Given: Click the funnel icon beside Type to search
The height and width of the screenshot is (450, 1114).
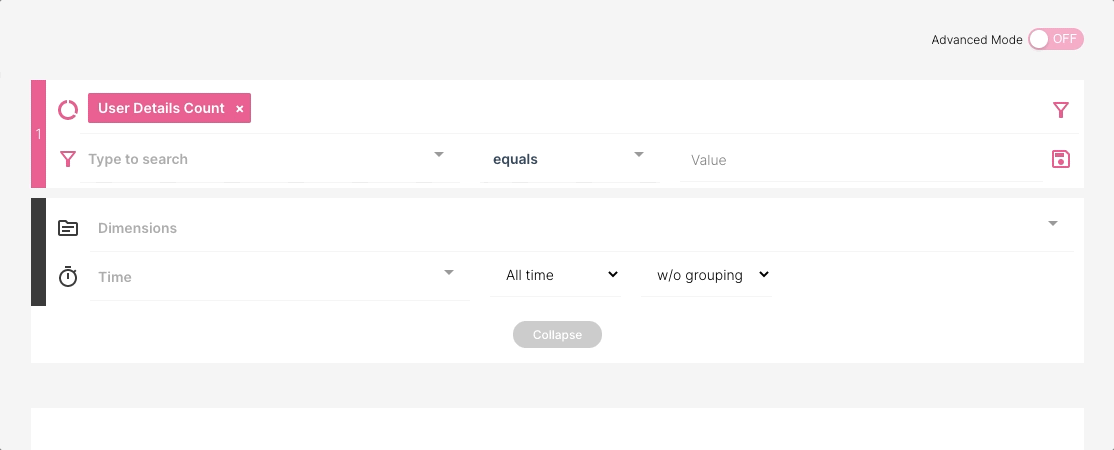Looking at the screenshot, I should pyautogui.click(x=68, y=159).
